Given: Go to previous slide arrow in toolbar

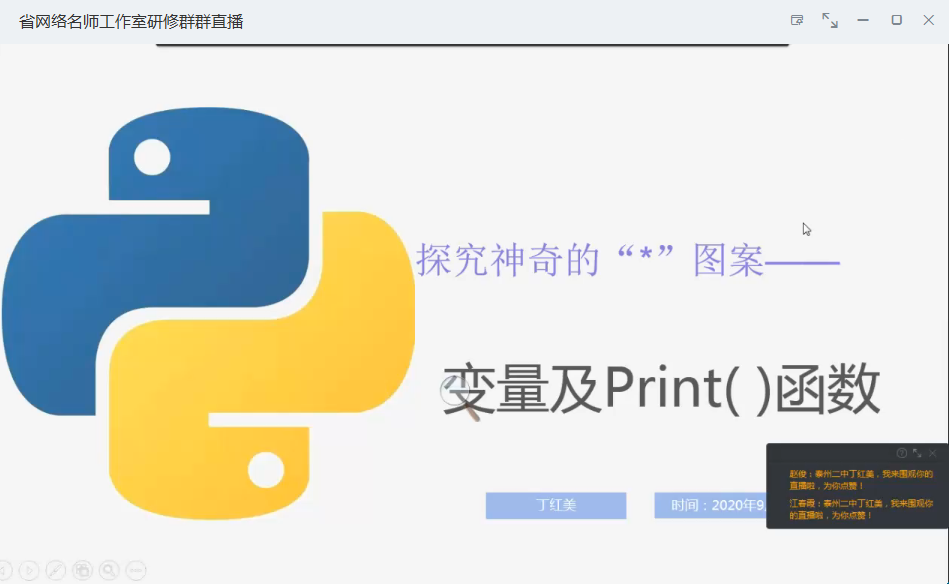Looking at the screenshot, I should [5, 570].
